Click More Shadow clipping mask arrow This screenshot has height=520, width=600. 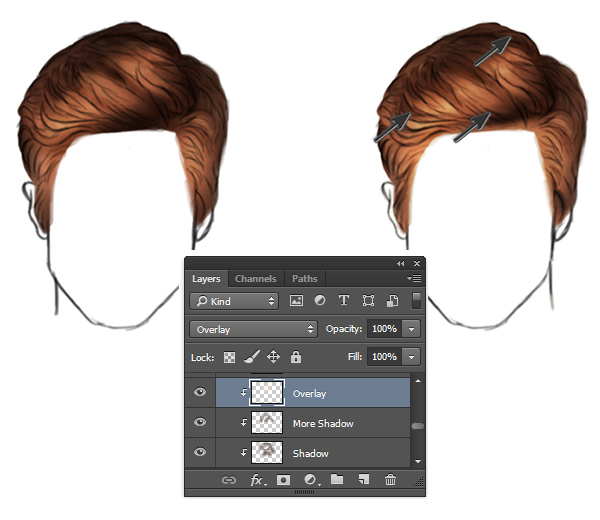(x=243, y=422)
